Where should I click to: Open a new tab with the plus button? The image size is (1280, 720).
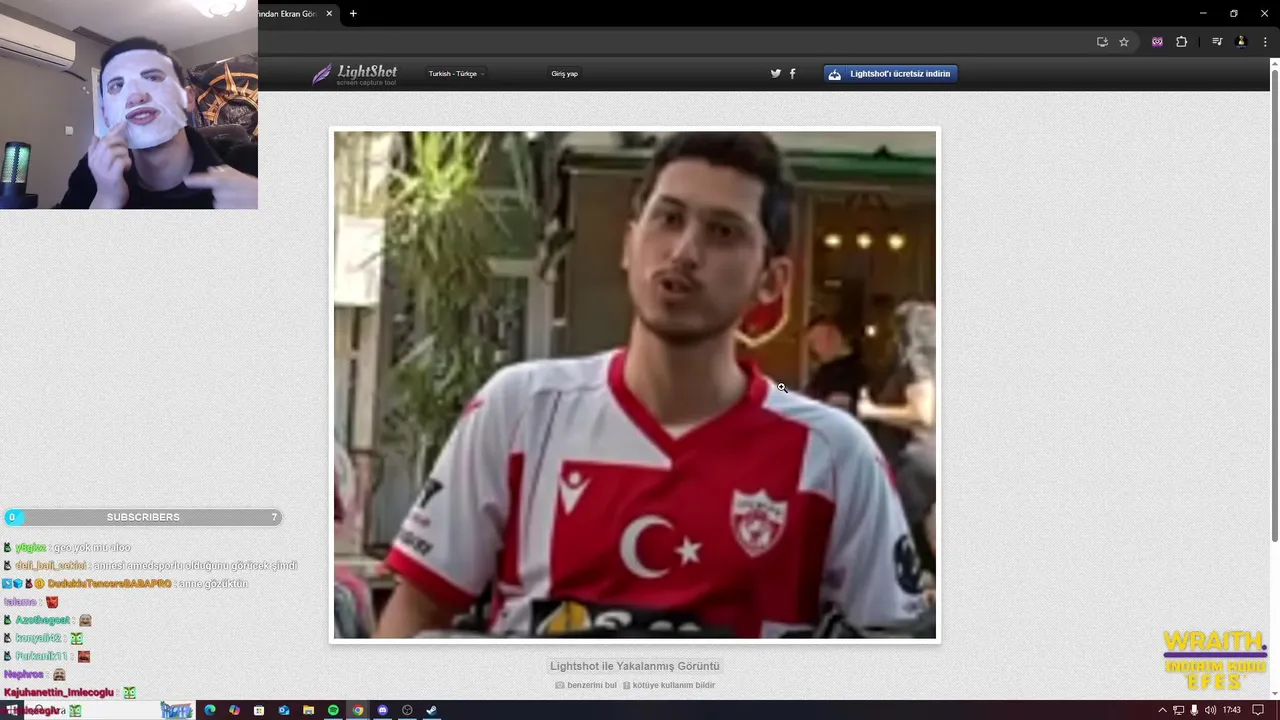pos(353,14)
